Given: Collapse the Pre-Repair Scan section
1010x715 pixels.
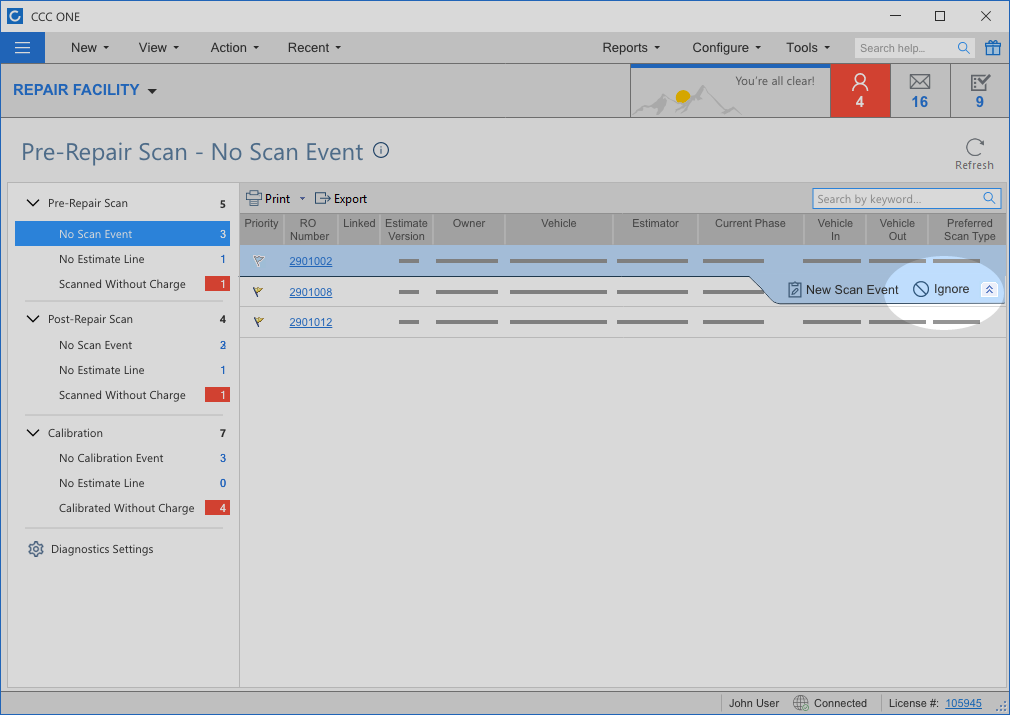Looking at the screenshot, I should pos(32,203).
